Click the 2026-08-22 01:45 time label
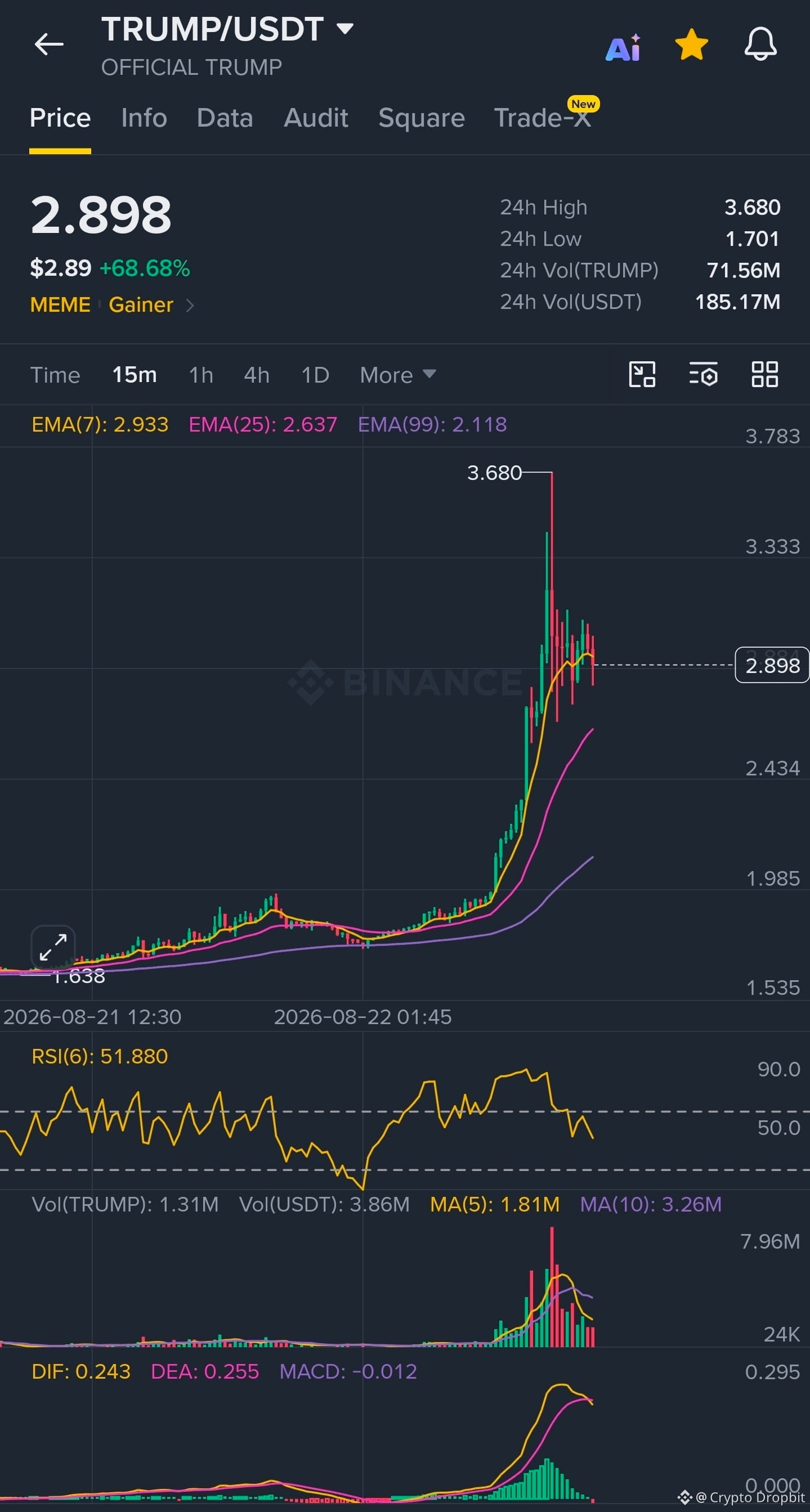 pos(363,1017)
